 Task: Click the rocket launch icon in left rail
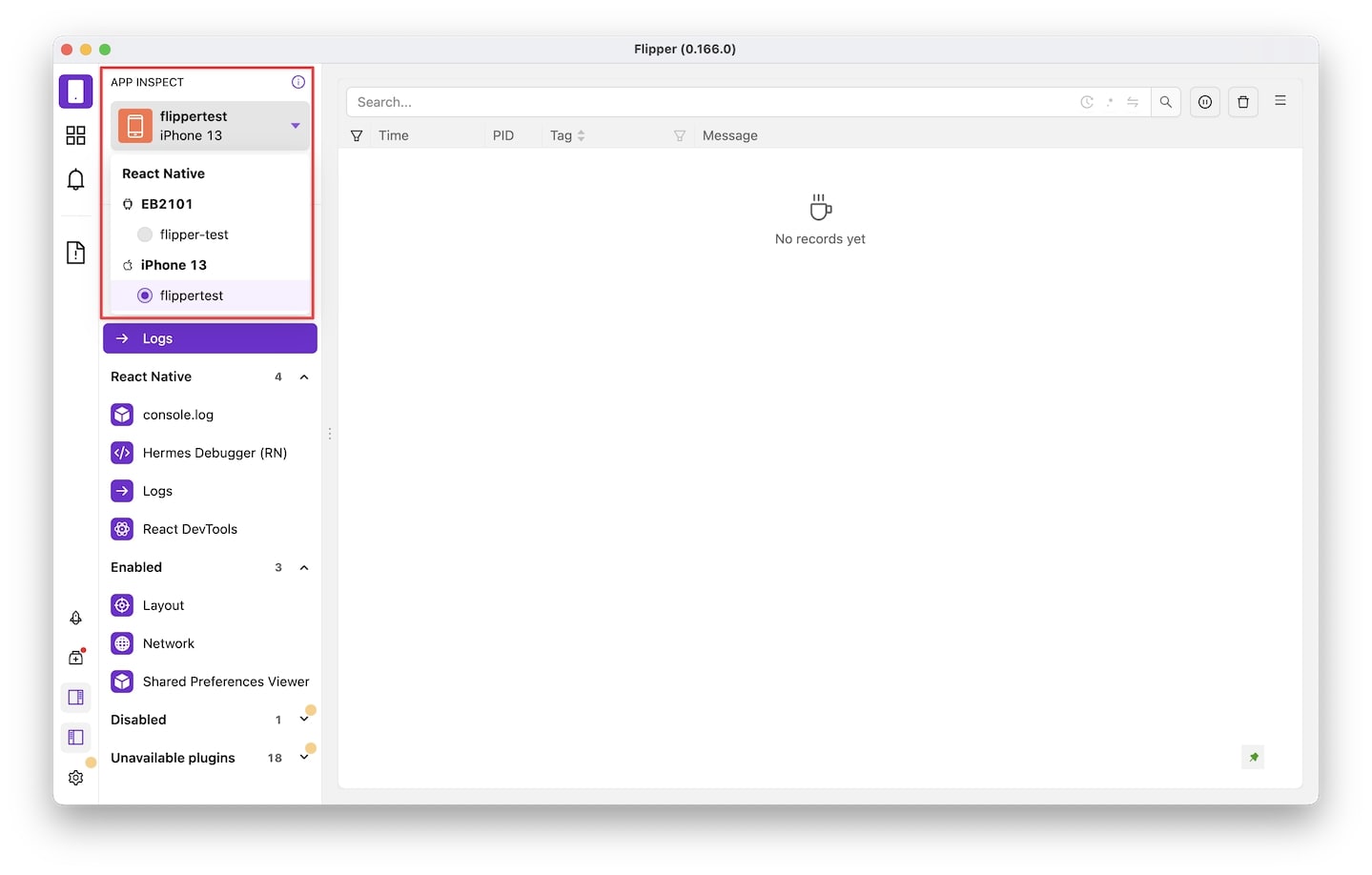(75, 618)
